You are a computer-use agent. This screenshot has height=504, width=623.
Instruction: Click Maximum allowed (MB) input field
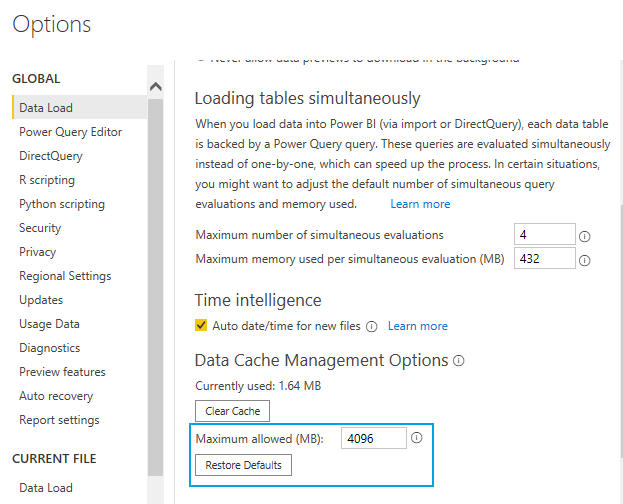pos(373,438)
